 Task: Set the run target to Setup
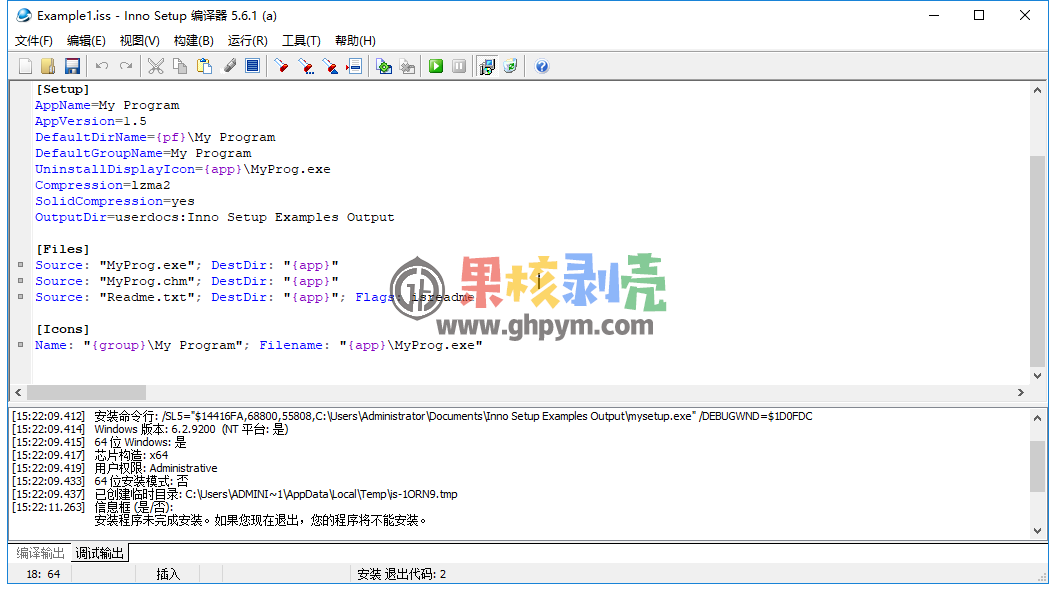[x=486, y=66]
